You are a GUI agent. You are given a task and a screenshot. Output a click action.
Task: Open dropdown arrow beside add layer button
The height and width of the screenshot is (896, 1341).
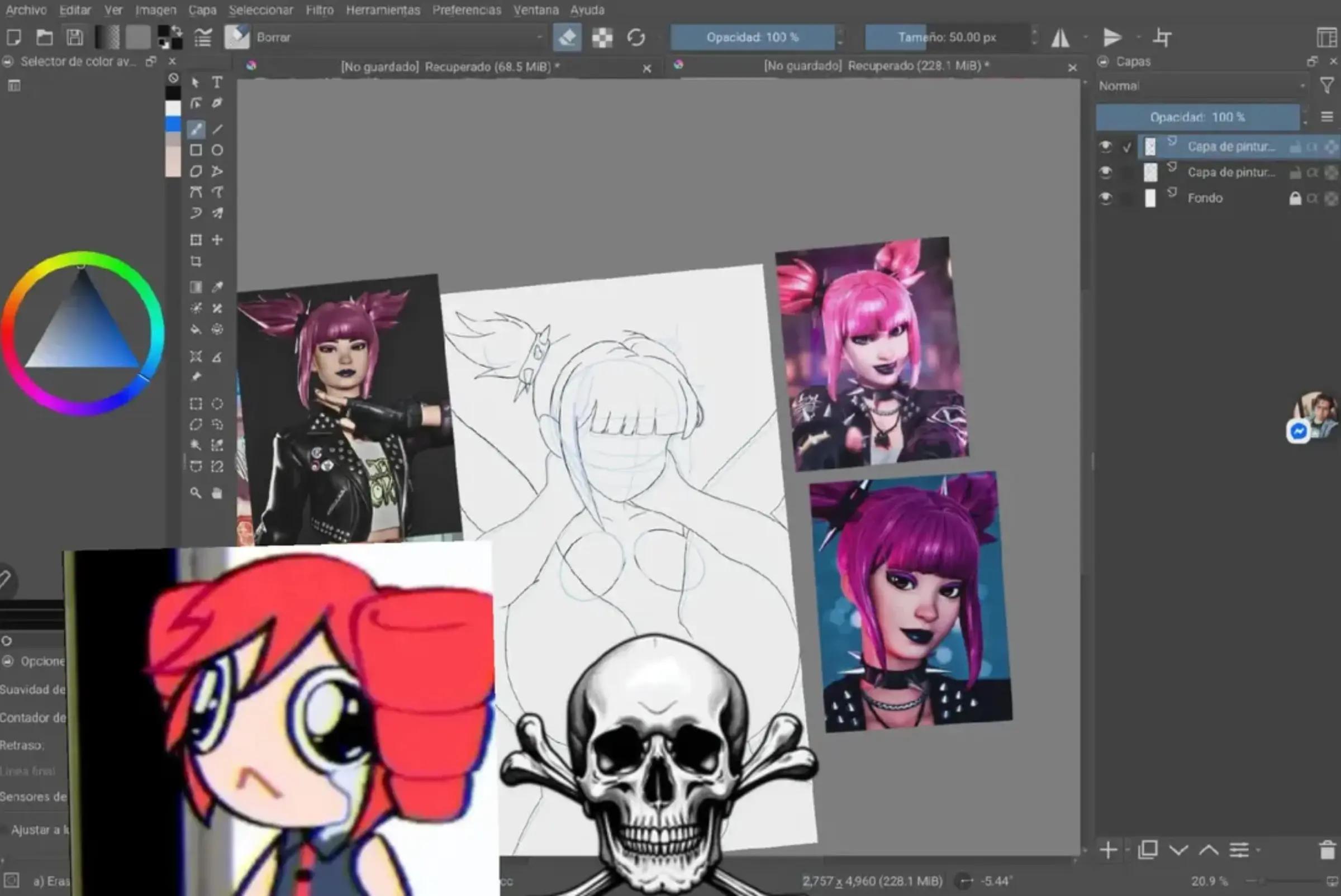click(x=1127, y=850)
